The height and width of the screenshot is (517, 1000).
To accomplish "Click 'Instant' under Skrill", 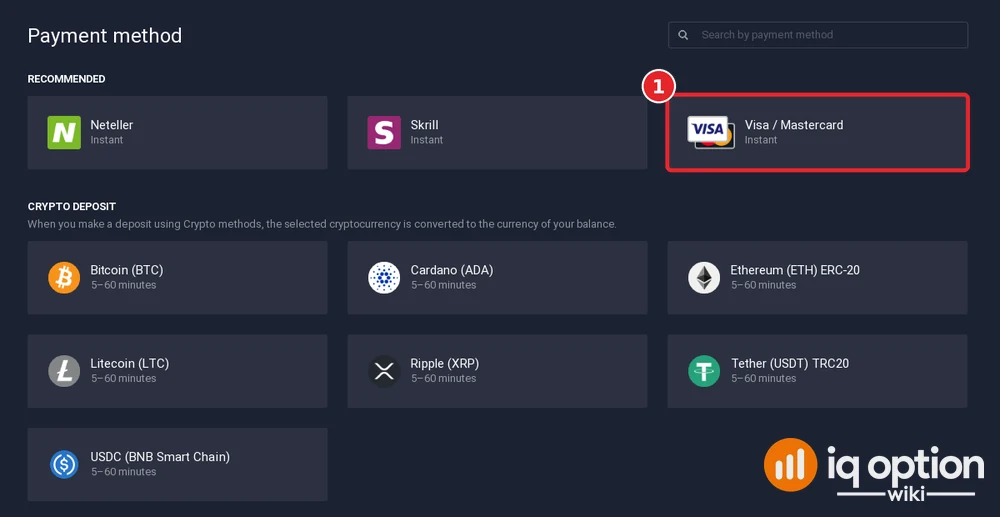I will 427,140.
